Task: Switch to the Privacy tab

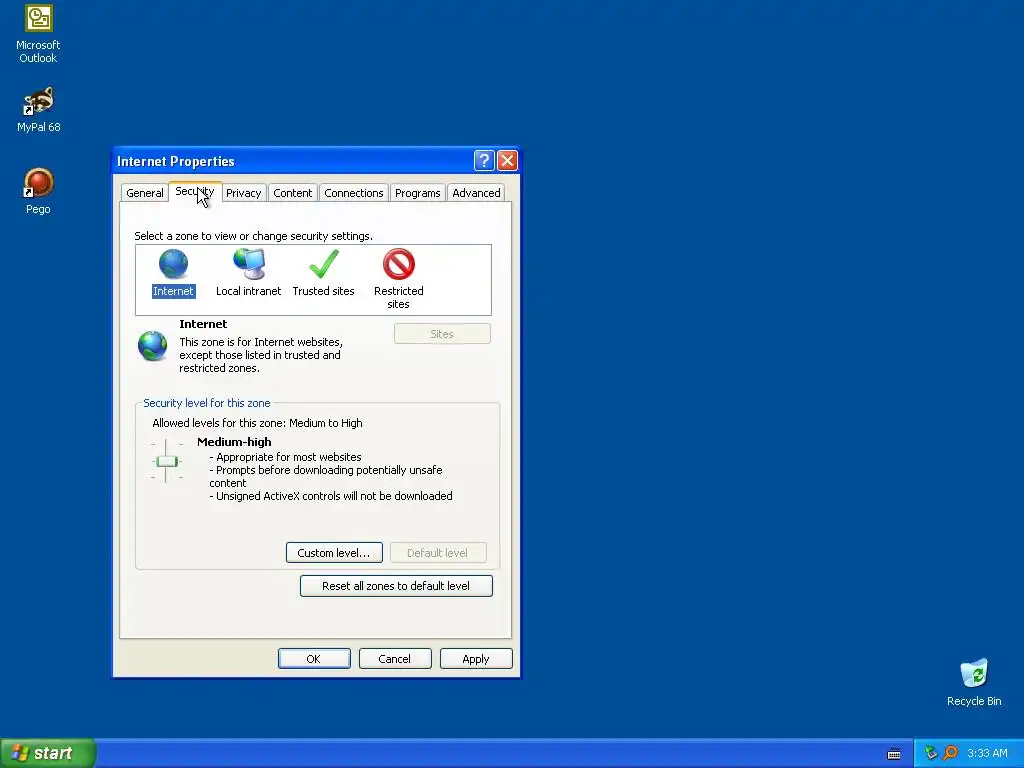Action: tap(244, 193)
